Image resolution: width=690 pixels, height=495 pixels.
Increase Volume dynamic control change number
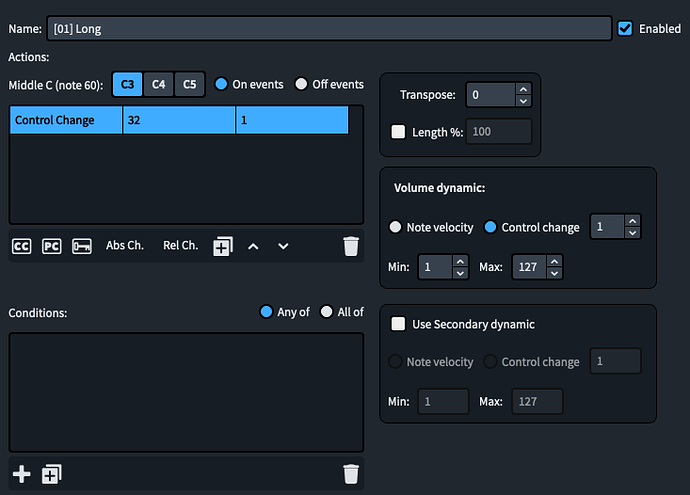[x=632, y=221]
